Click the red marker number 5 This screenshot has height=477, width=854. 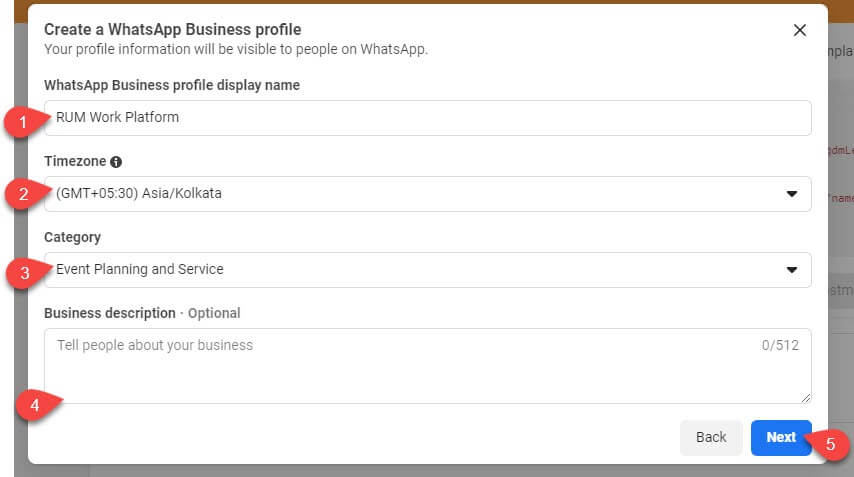click(x=830, y=444)
